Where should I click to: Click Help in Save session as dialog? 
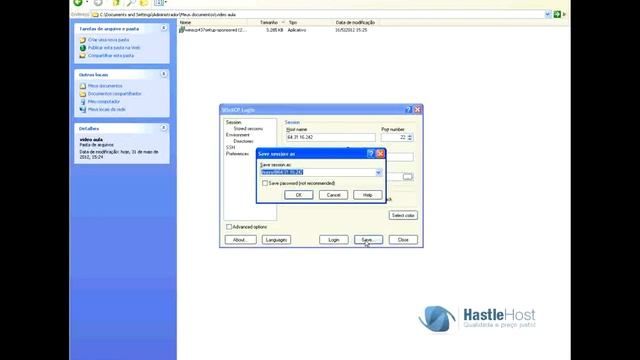(368, 195)
